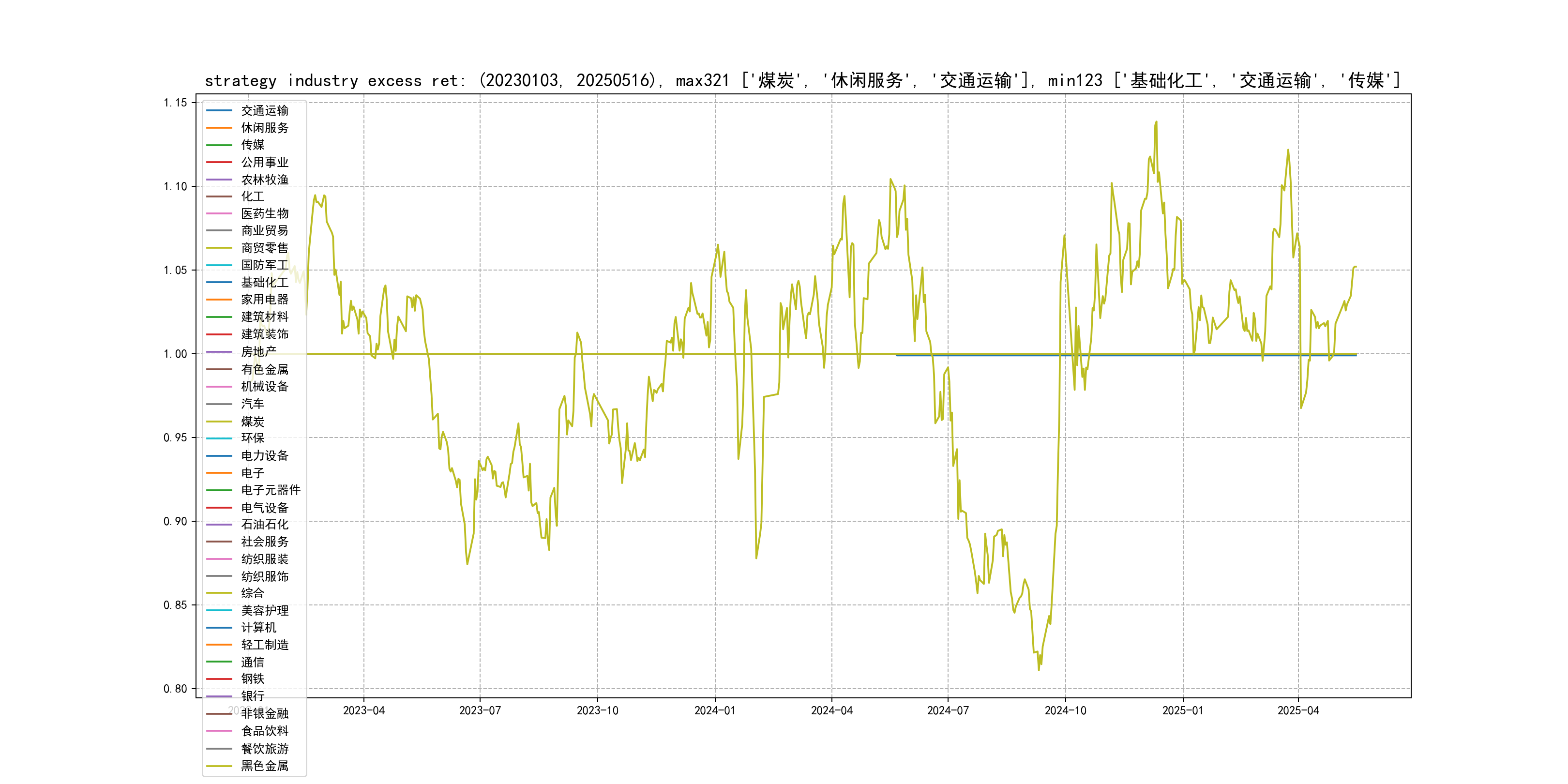Click the 1.00 y-axis tick label
The width and height of the screenshot is (1568, 784).
pyautogui.click(x=175, y=354)
